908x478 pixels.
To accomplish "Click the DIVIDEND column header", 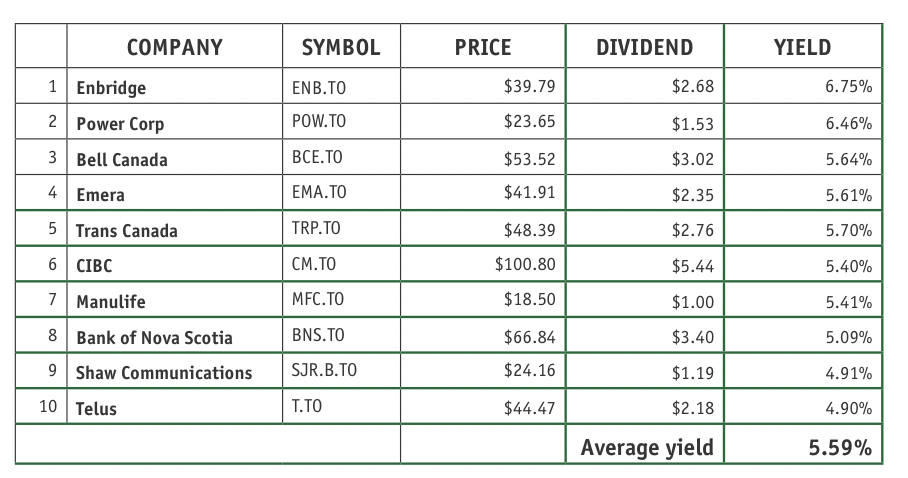I will tap(645, 47).
